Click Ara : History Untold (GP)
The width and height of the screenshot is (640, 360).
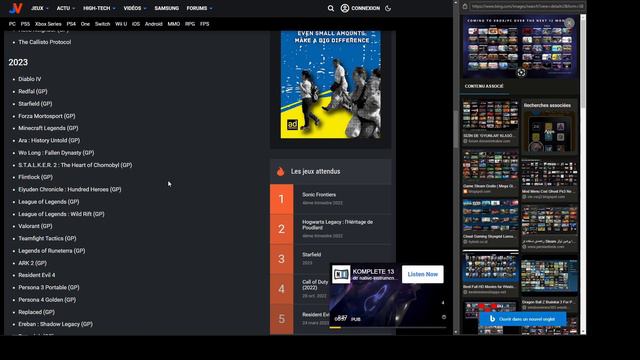49,140
